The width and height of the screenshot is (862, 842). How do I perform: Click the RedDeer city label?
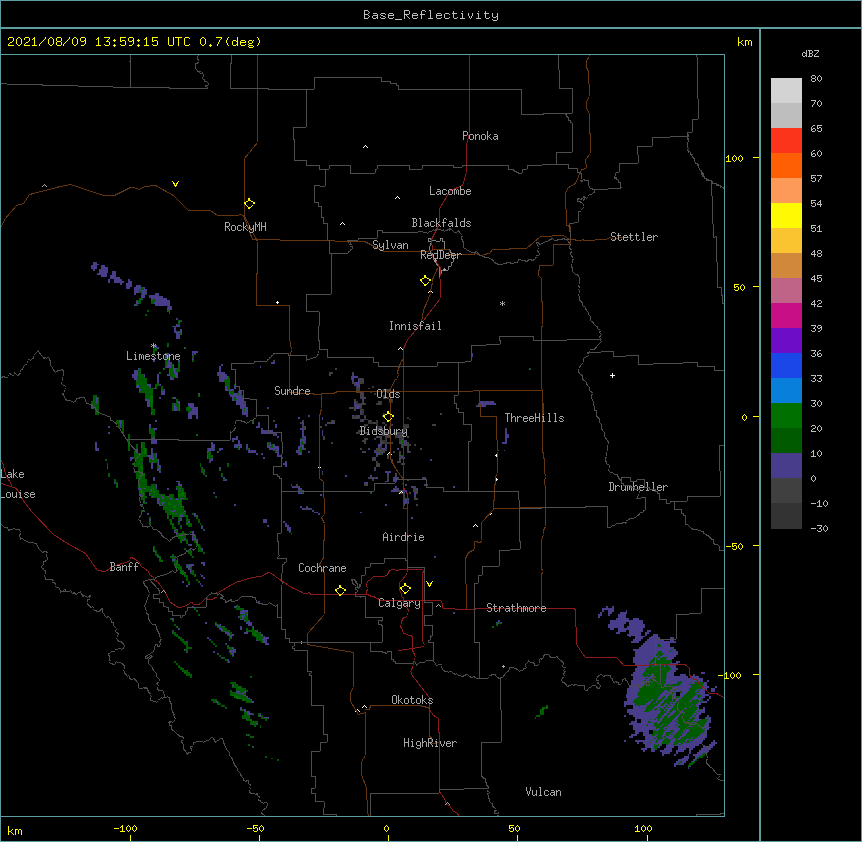[440, 255]
